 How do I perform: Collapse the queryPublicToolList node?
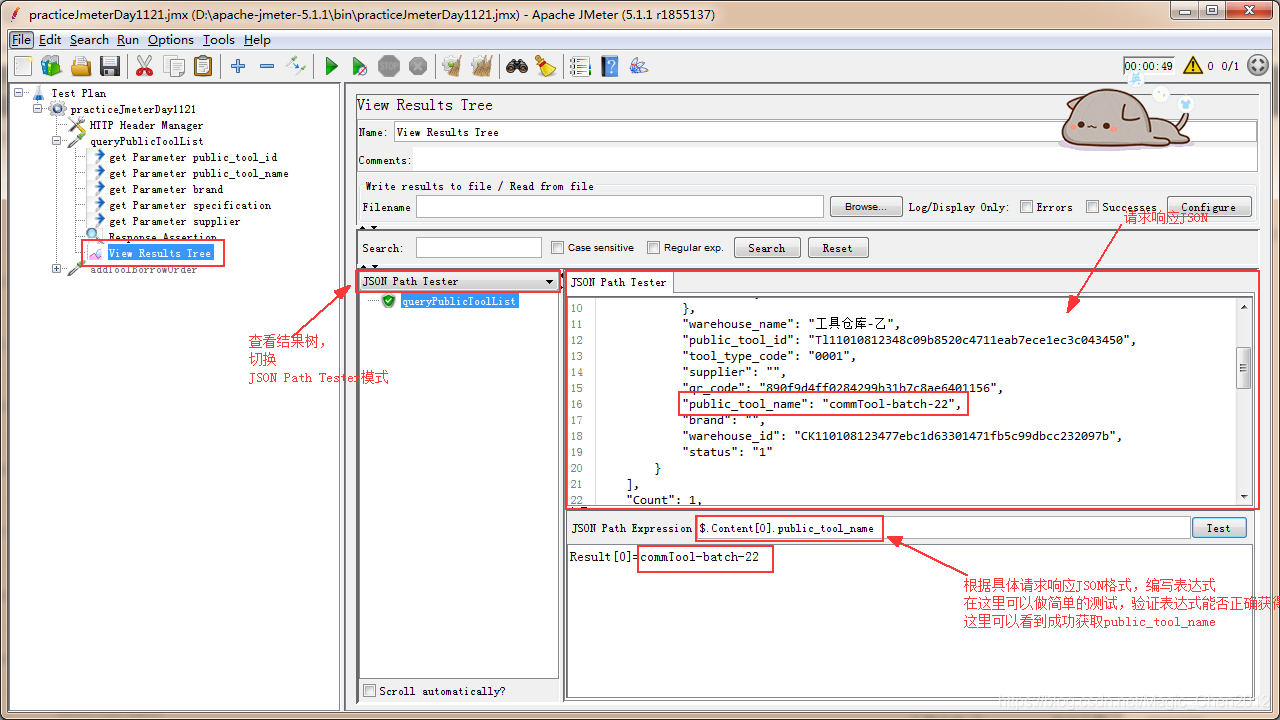coord(58,141)
